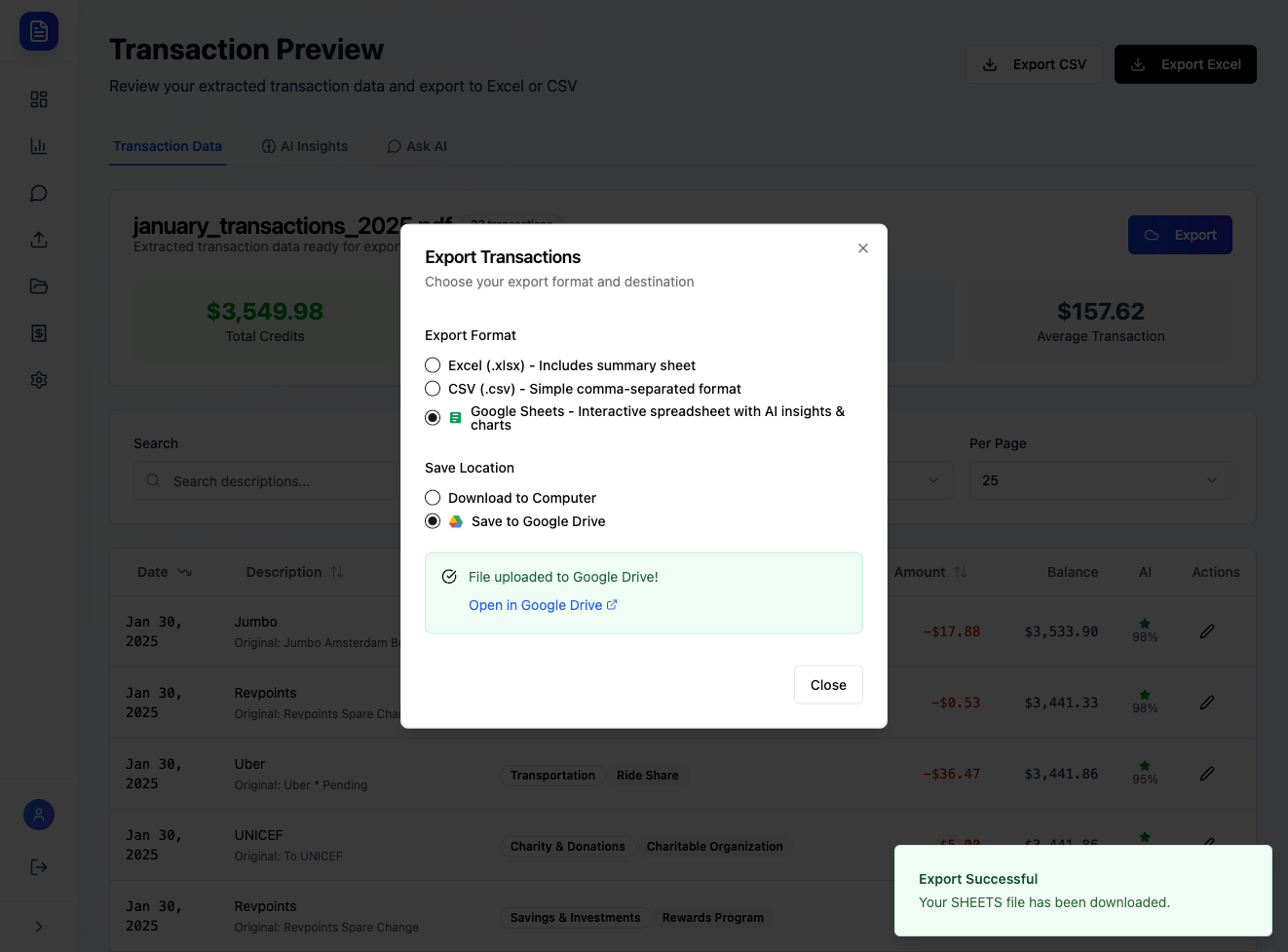Switch to the AI Insights tab

pos(305,146)
